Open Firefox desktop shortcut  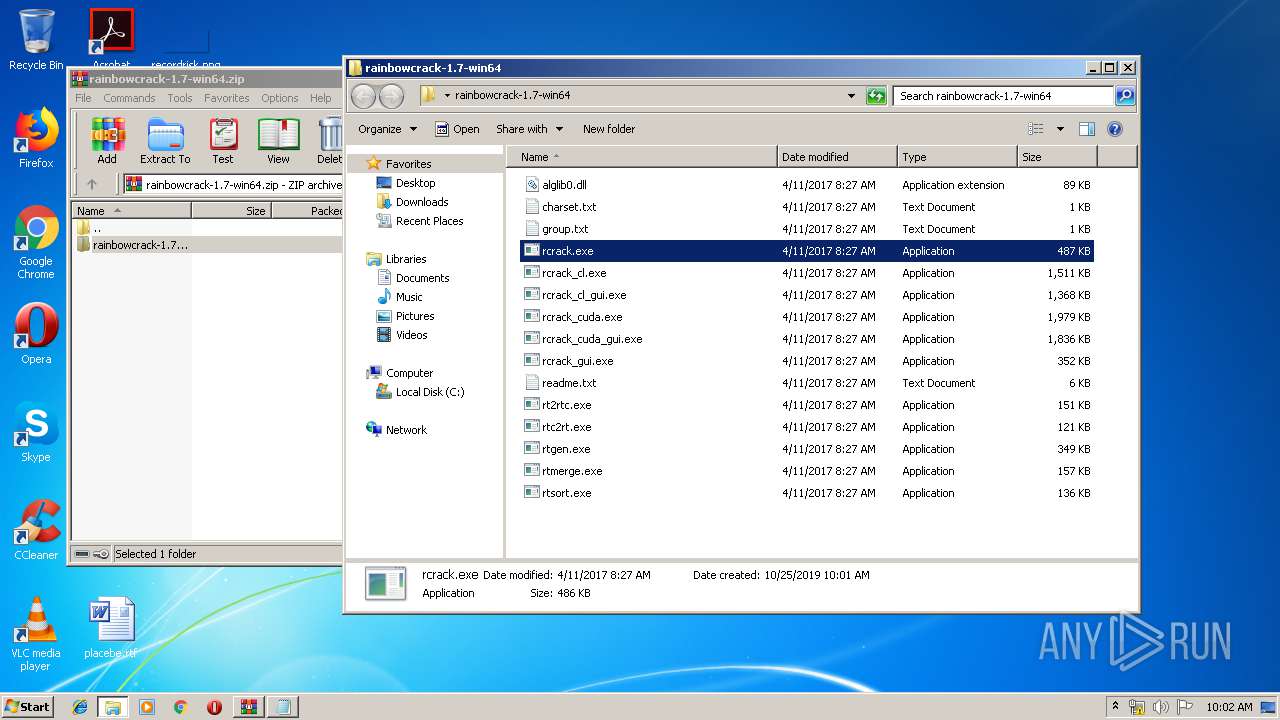point(36,139)
